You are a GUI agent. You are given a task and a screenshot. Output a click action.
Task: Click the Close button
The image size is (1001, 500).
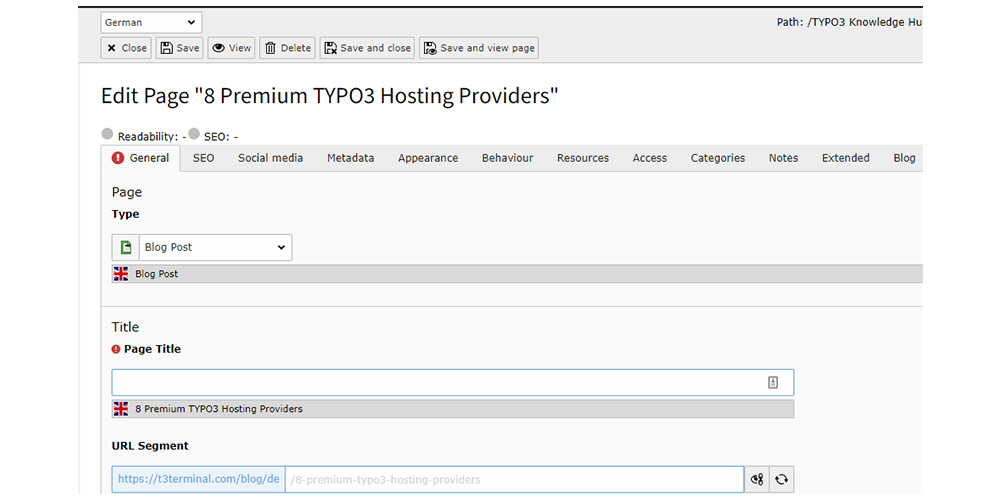pos(126,48)
